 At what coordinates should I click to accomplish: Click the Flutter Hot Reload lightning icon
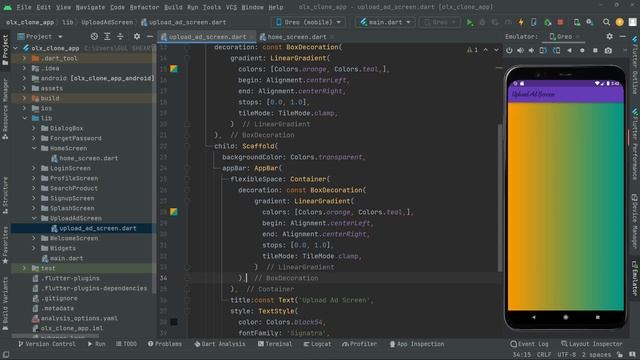point(521,22)
